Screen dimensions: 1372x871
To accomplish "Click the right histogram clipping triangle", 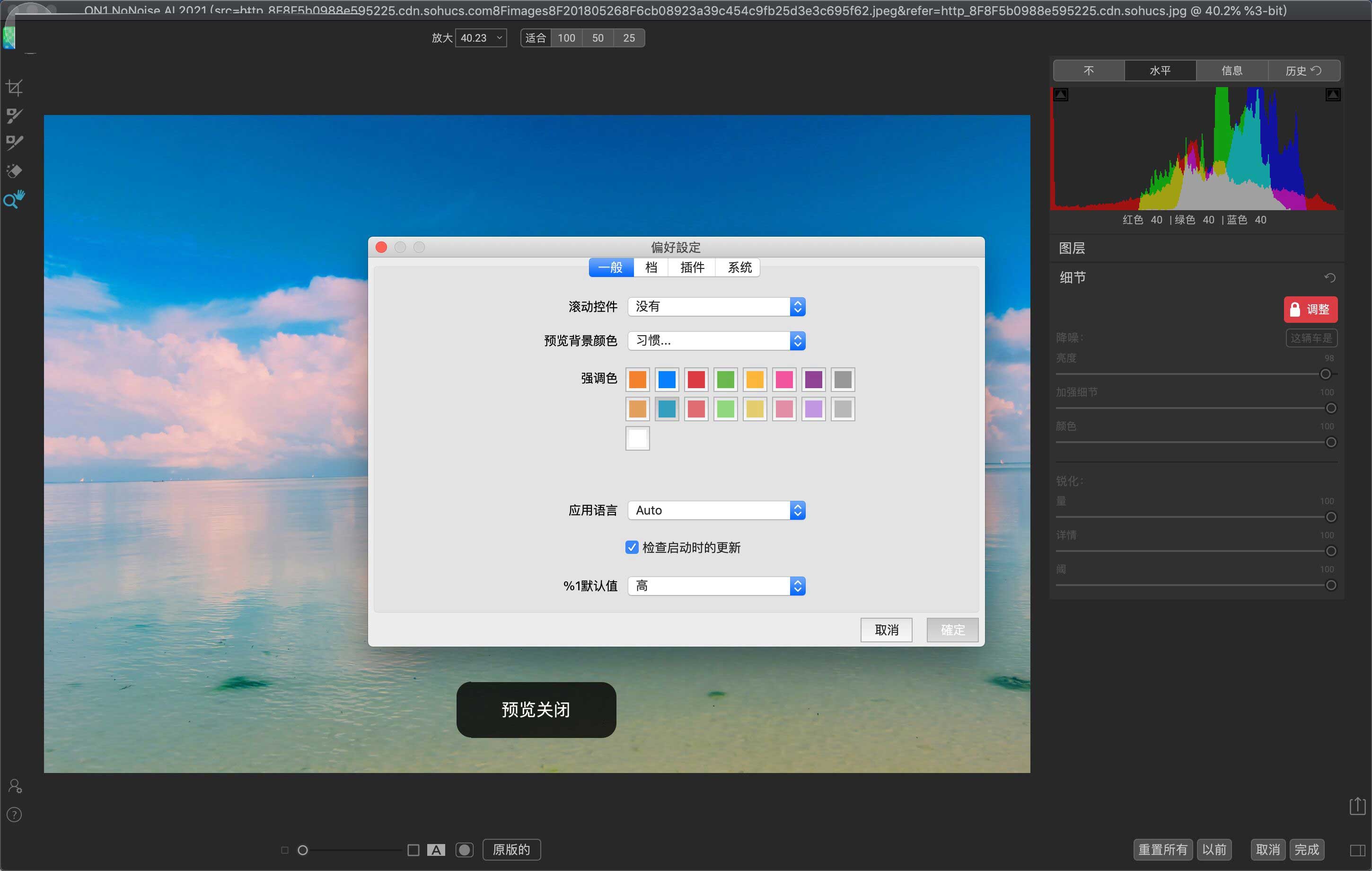I will pos(1333,95).
